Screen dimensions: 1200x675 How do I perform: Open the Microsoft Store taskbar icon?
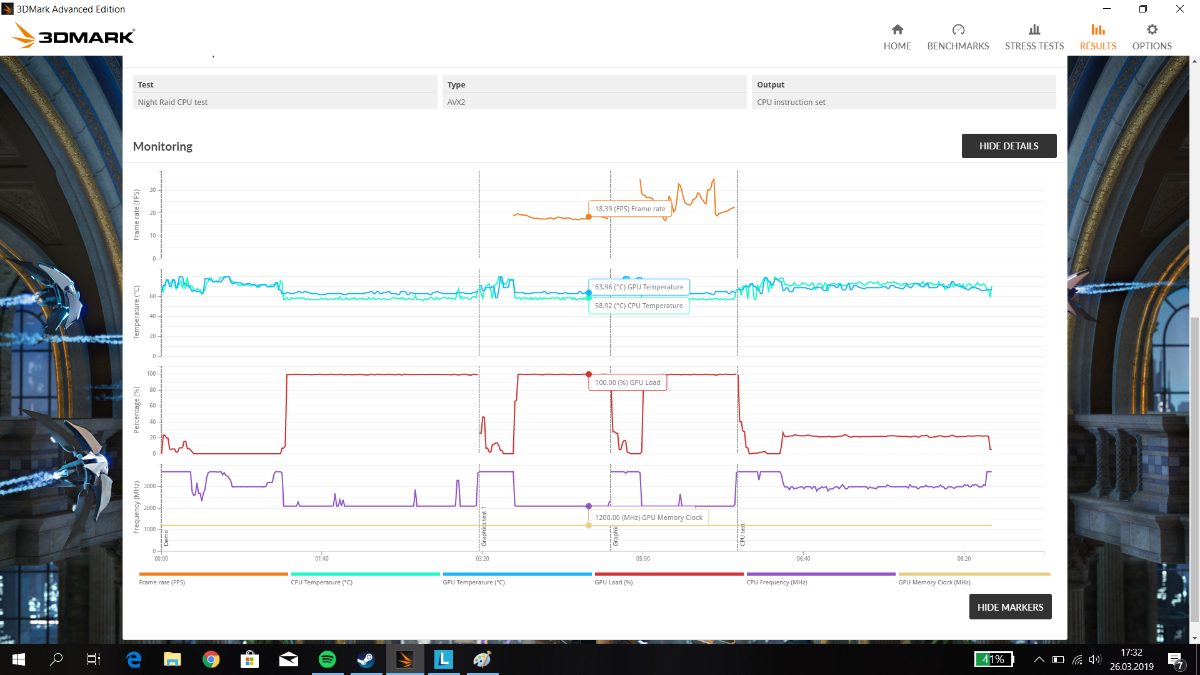[x=250, y=660]
